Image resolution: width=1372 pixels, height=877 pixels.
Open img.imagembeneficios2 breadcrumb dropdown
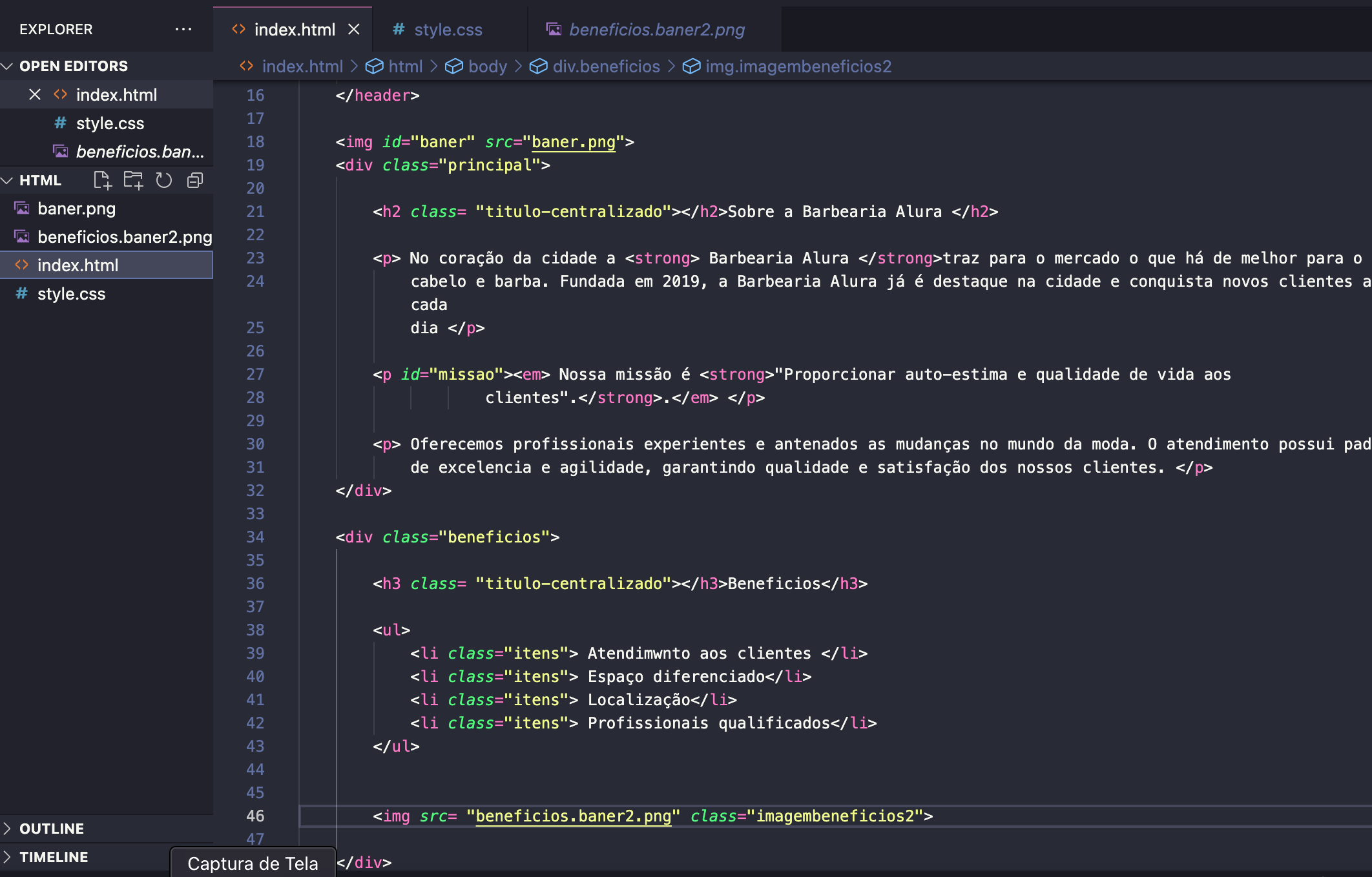point(798,66)
